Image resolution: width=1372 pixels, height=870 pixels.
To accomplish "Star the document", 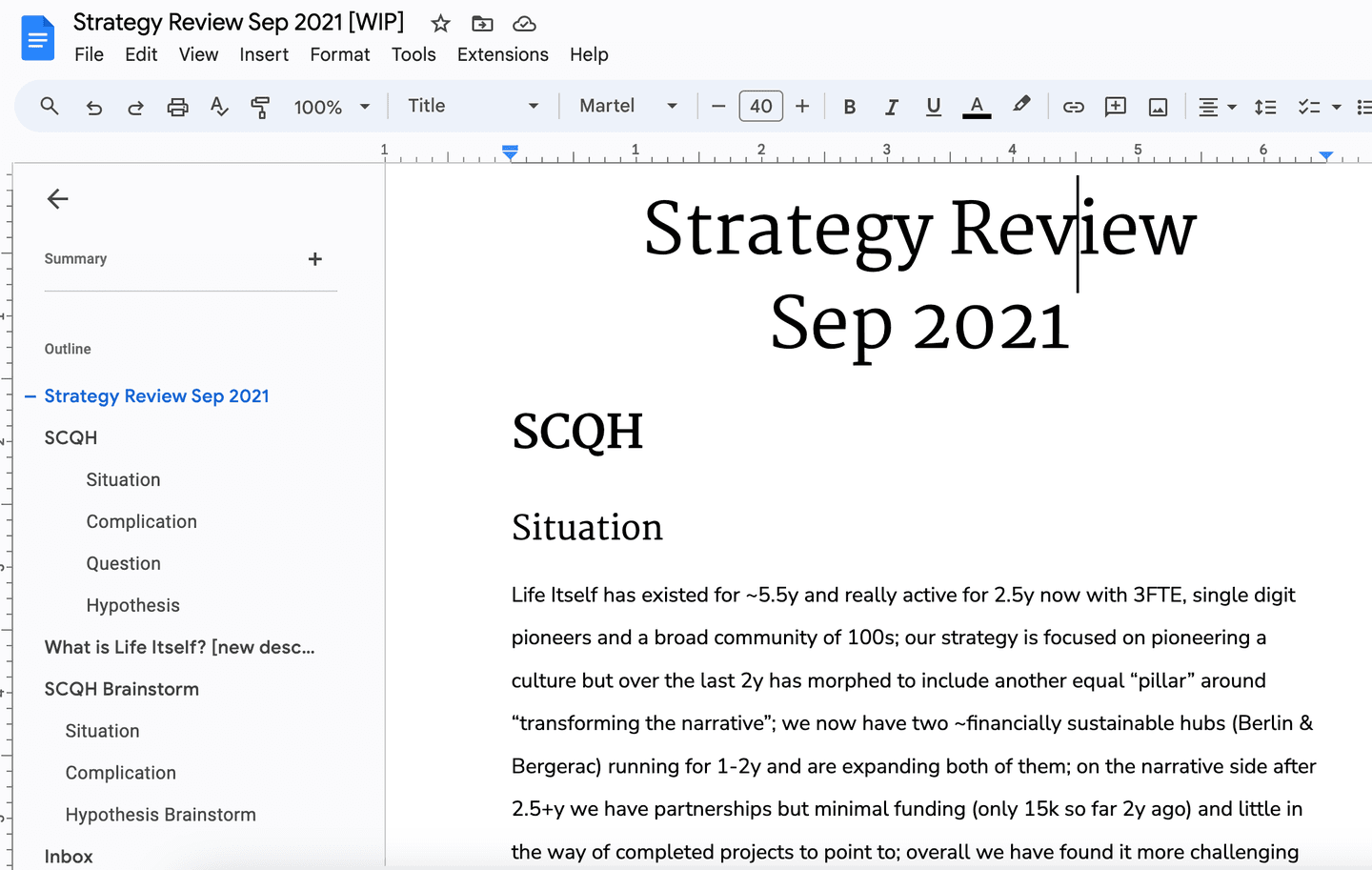I will (439, 23).
